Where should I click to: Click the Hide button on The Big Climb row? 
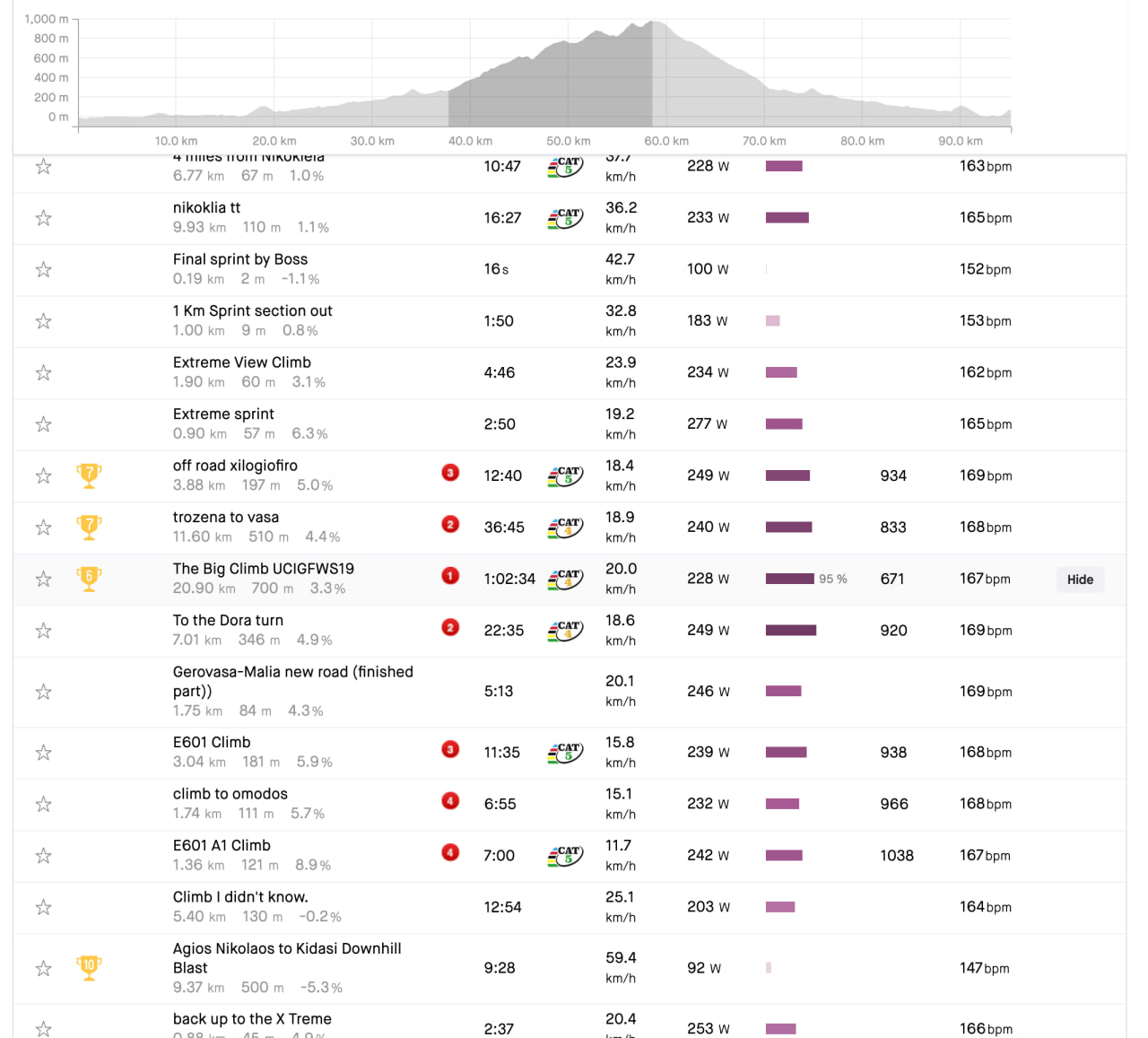point(1080,580)
